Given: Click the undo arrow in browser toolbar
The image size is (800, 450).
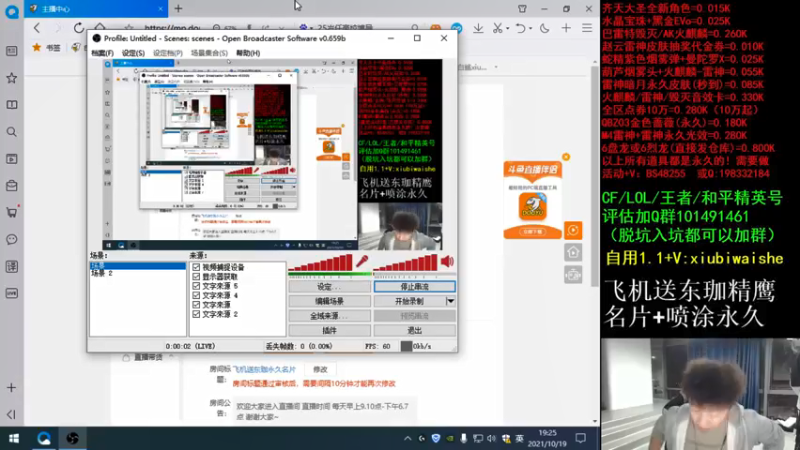Looking at the screenshot, I should [519, 28].
